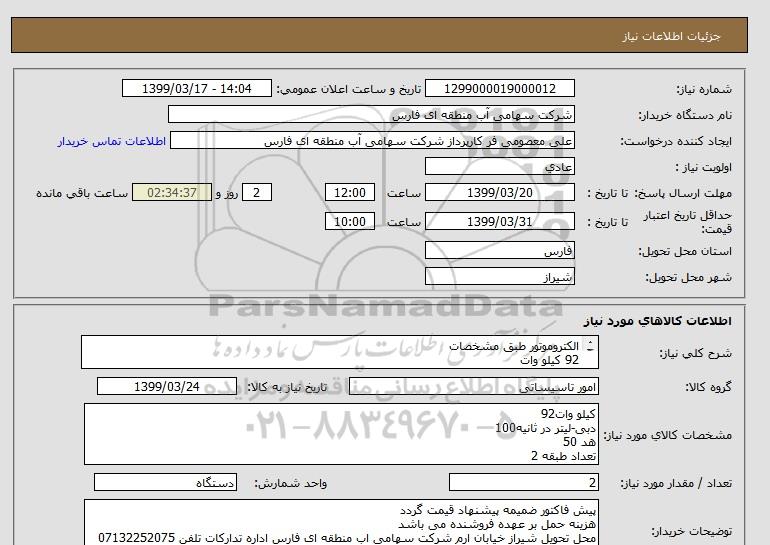Click delivery city field شیراز

point(499,276)
